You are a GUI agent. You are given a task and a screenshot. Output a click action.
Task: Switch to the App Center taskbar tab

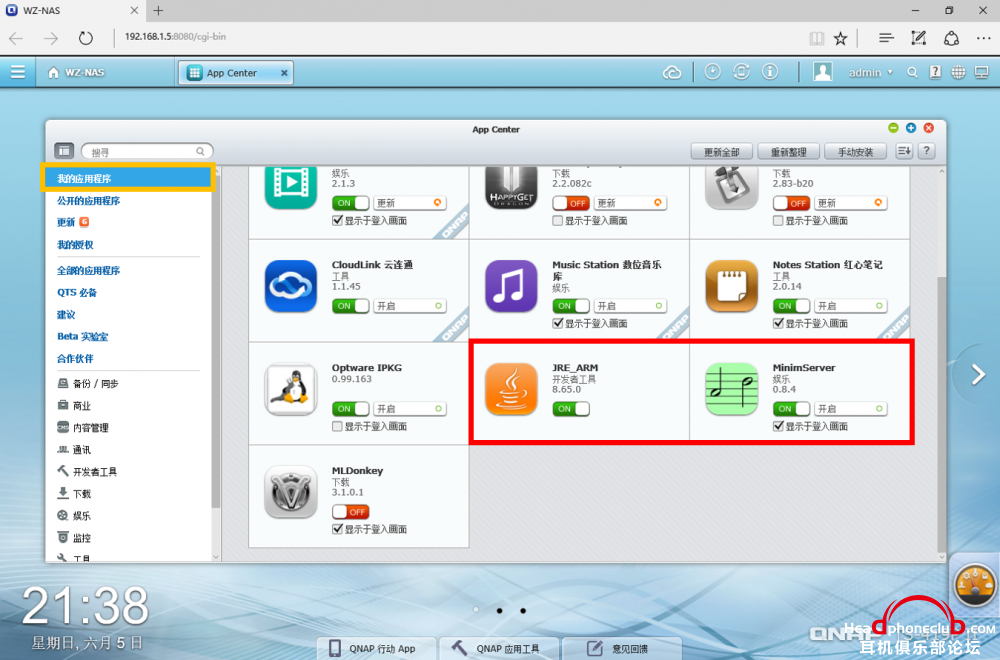click(236, 73)
